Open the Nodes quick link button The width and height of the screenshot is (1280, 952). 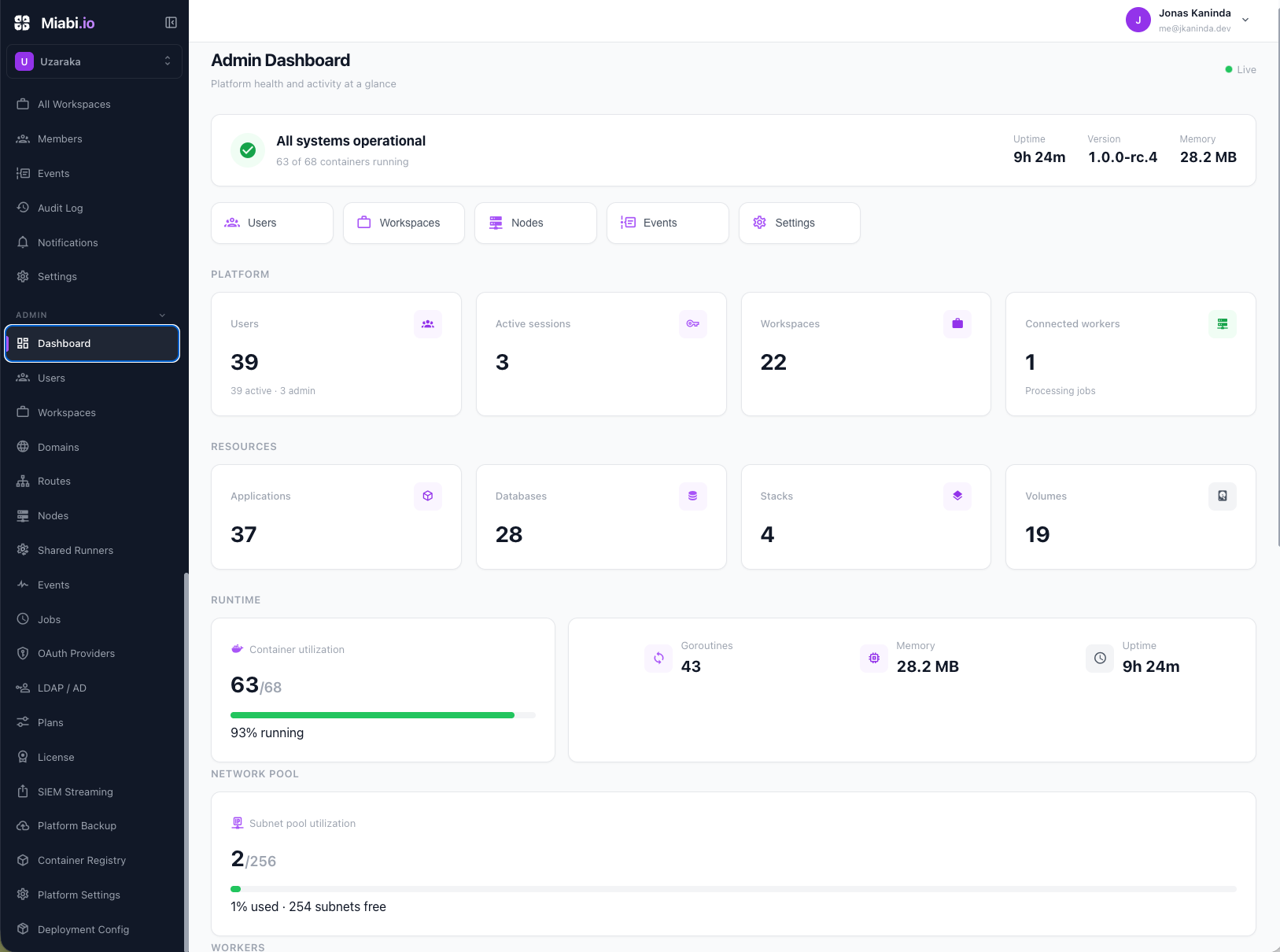coord(536,223)
